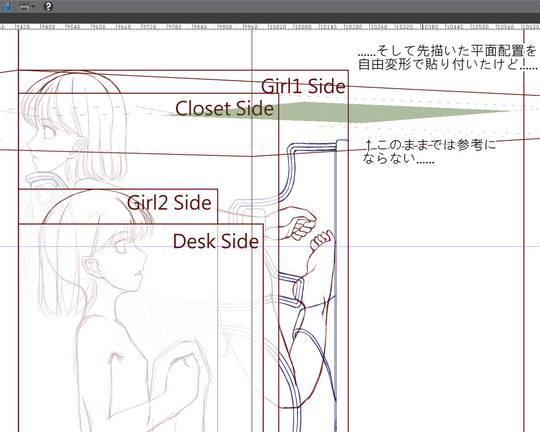
Task: Open the help question mark icon
Action: [49, 6]
